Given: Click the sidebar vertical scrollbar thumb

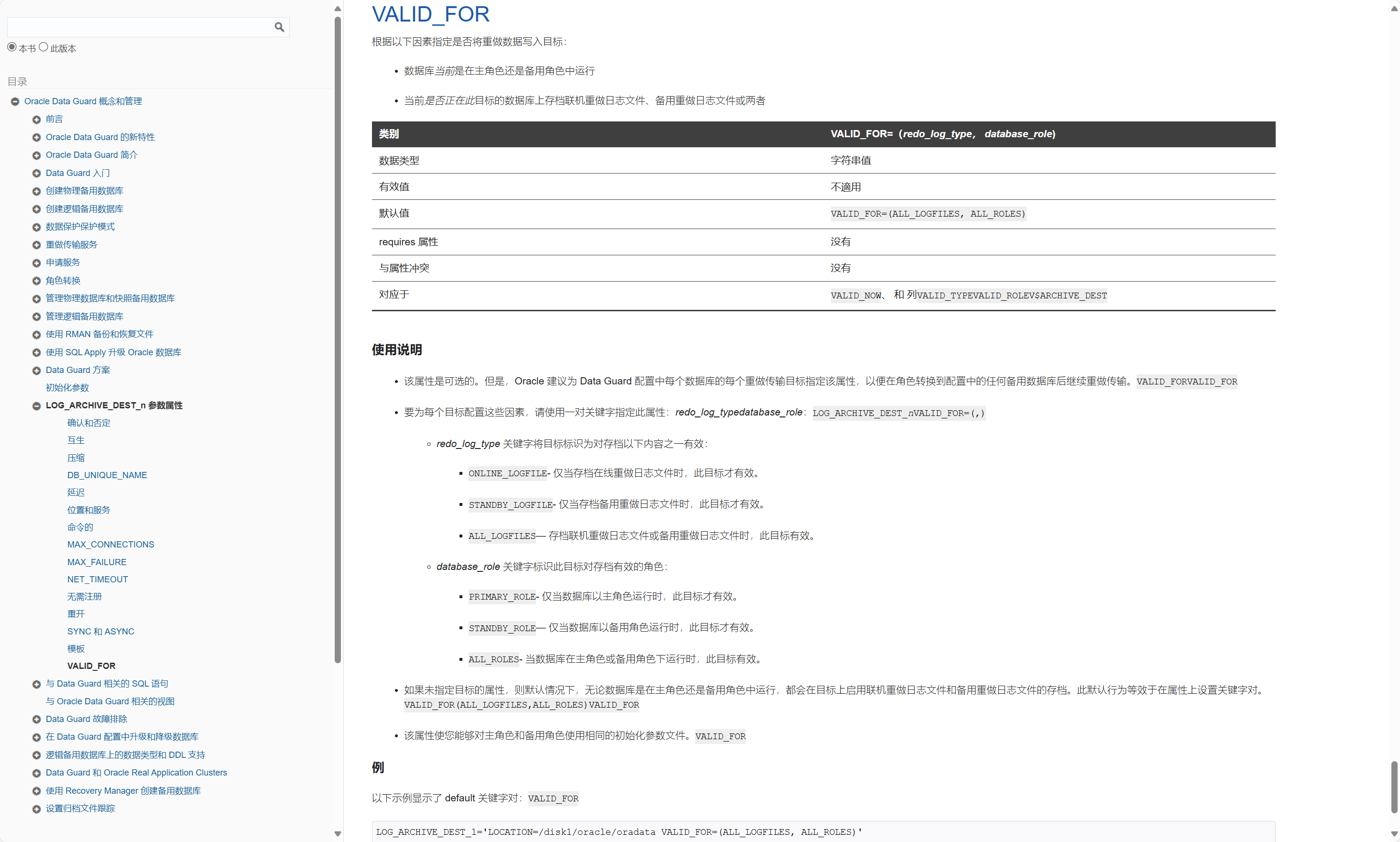Looking at the screenshot, I should click(x=338, y=340).
